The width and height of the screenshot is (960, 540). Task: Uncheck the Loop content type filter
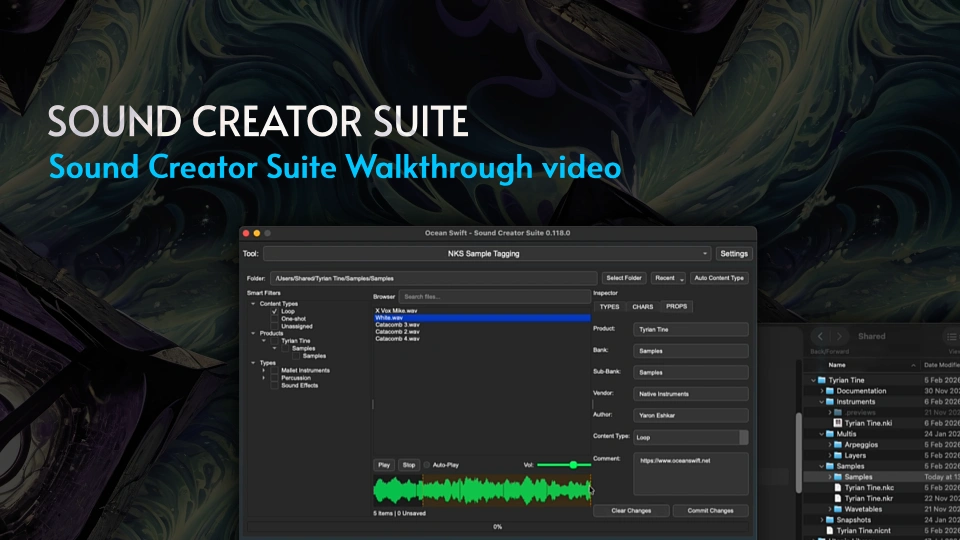click(274, 312)
